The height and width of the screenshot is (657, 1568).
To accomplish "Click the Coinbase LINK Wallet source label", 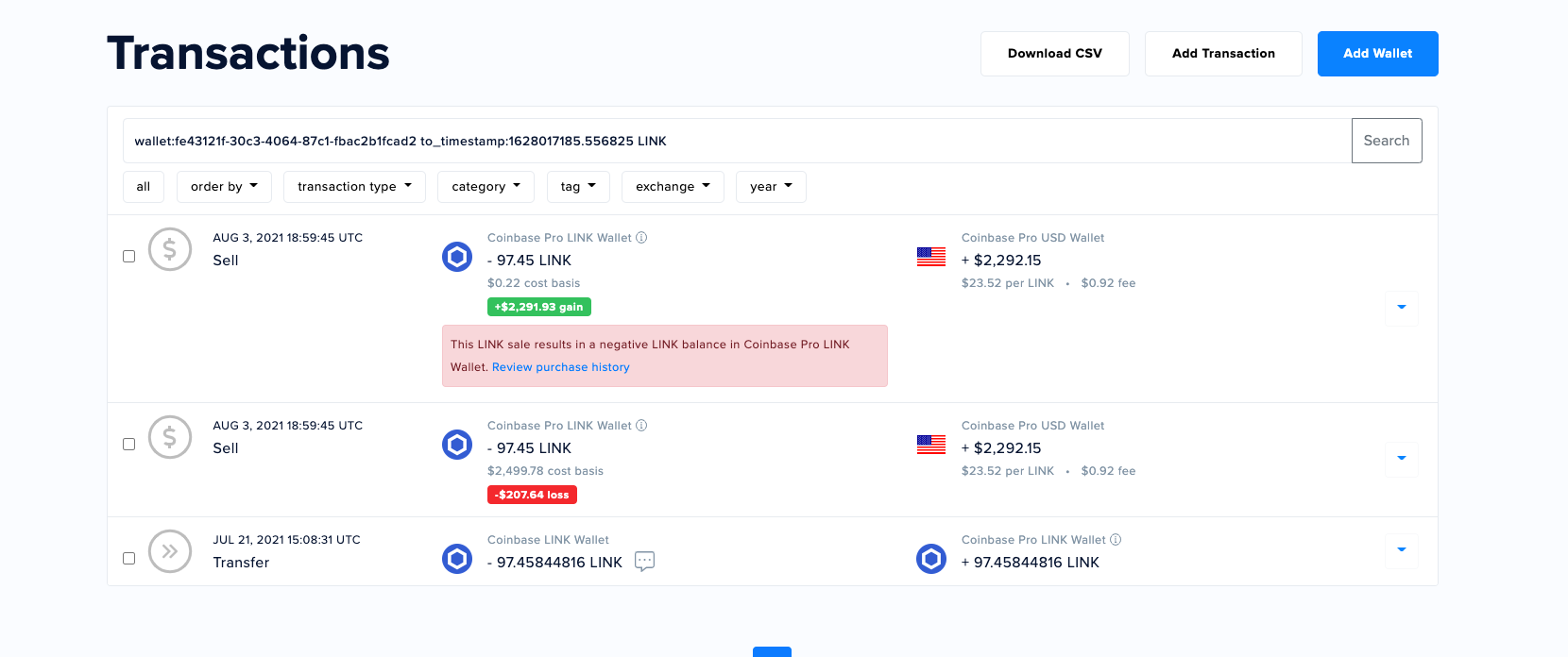I will [548, 540].
